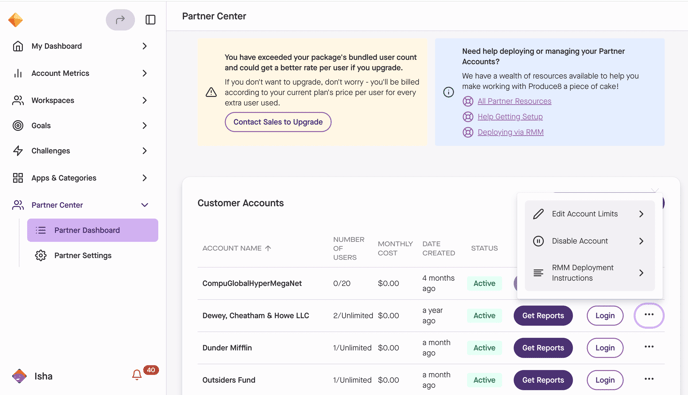Collapse the Partner Center chevron
This screenshot has height=395, width=688.
[144, 205]
